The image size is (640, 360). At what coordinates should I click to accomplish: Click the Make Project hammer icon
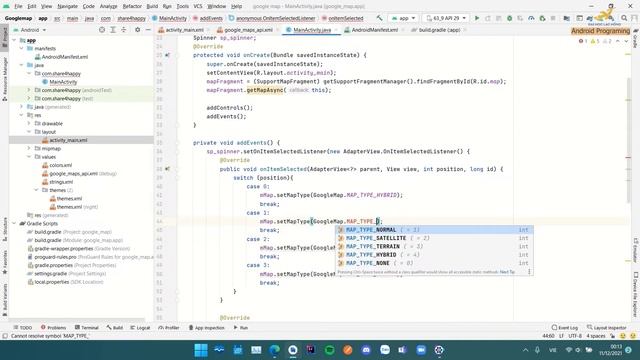click(380, 18)
